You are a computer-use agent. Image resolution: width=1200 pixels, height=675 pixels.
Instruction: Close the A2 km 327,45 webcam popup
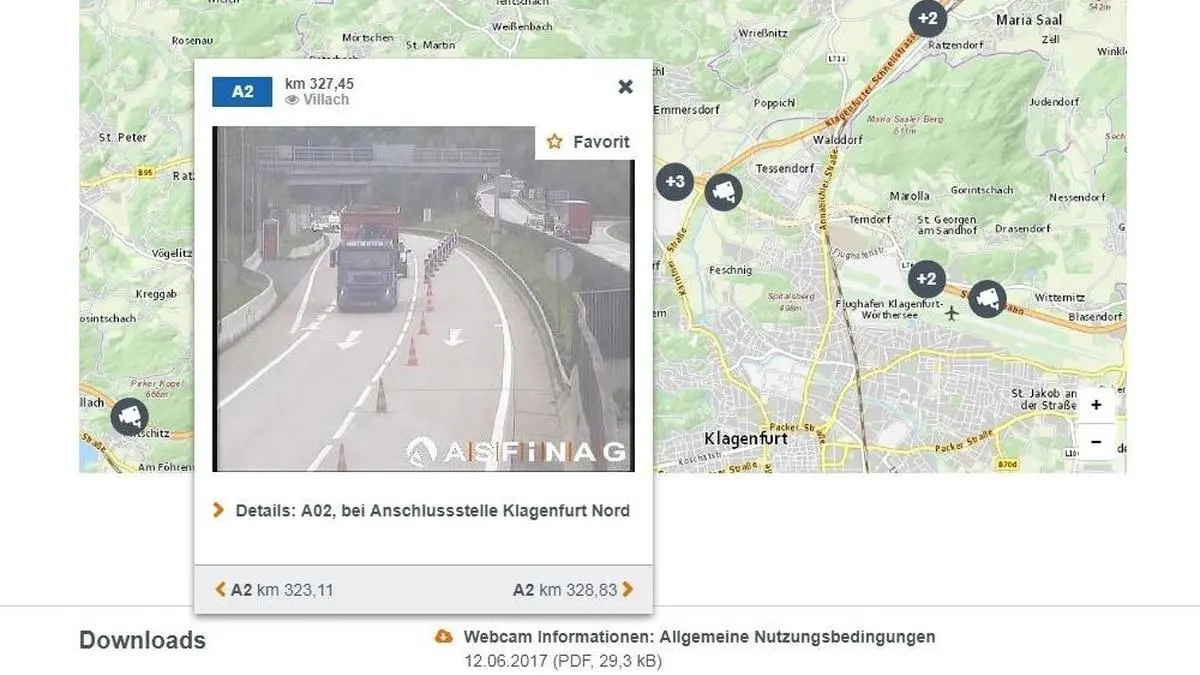pyautogui.click(x=626, y=87)
